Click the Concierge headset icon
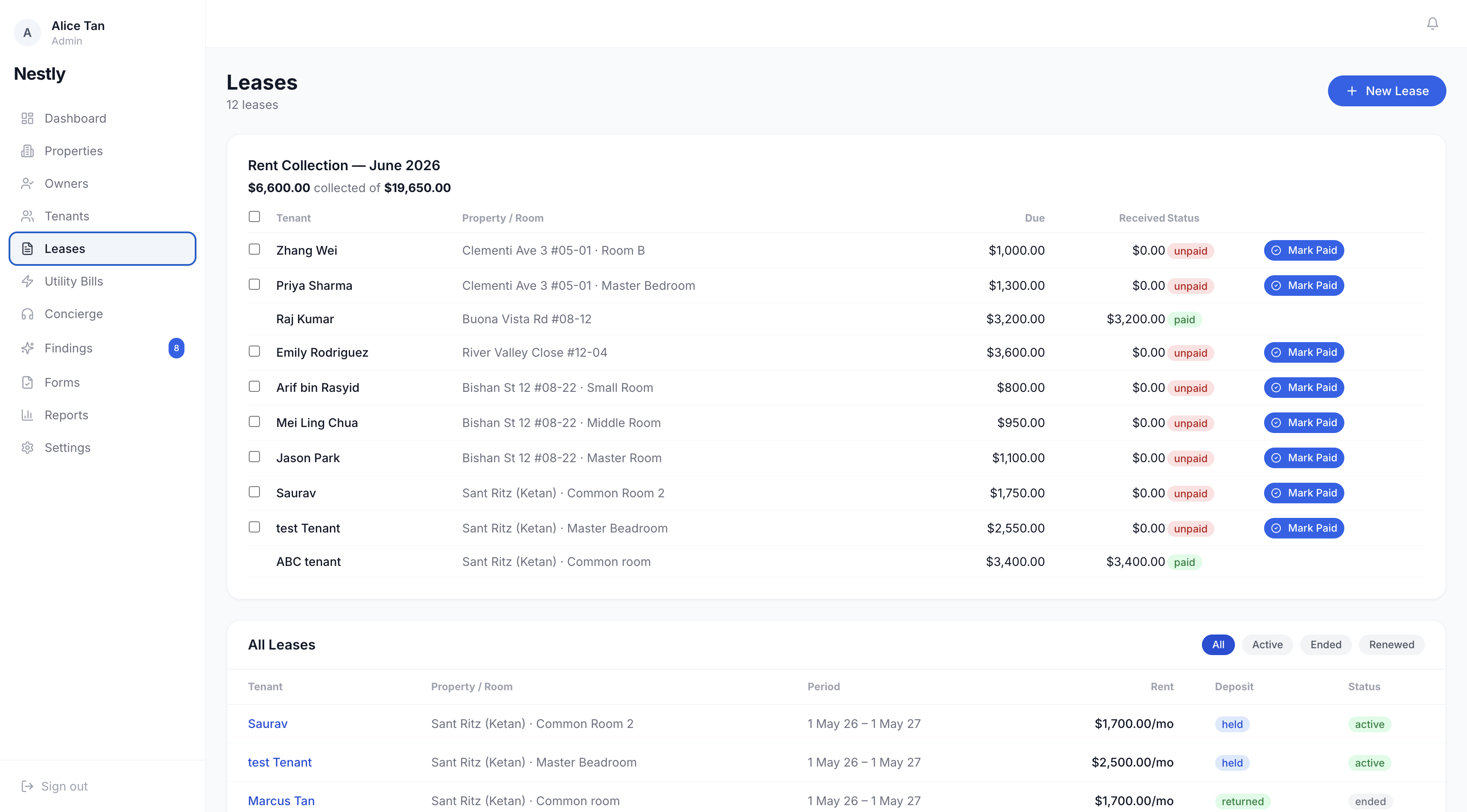This screenshot has height=812, width=1467. [x=27, y=314]
